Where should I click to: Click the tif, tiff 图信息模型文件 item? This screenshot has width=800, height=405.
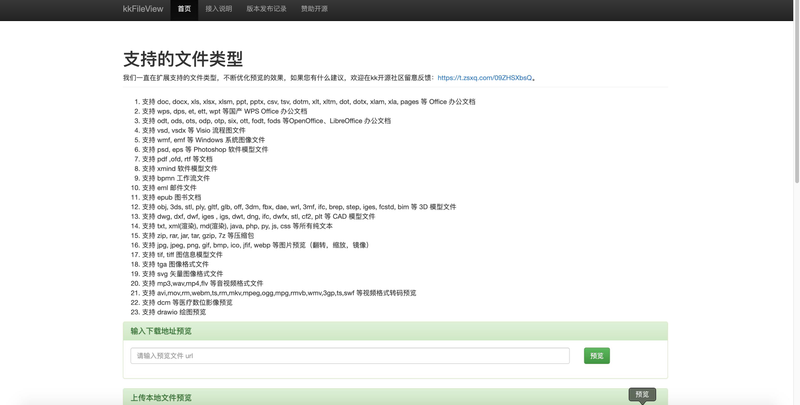click(182, 255)
